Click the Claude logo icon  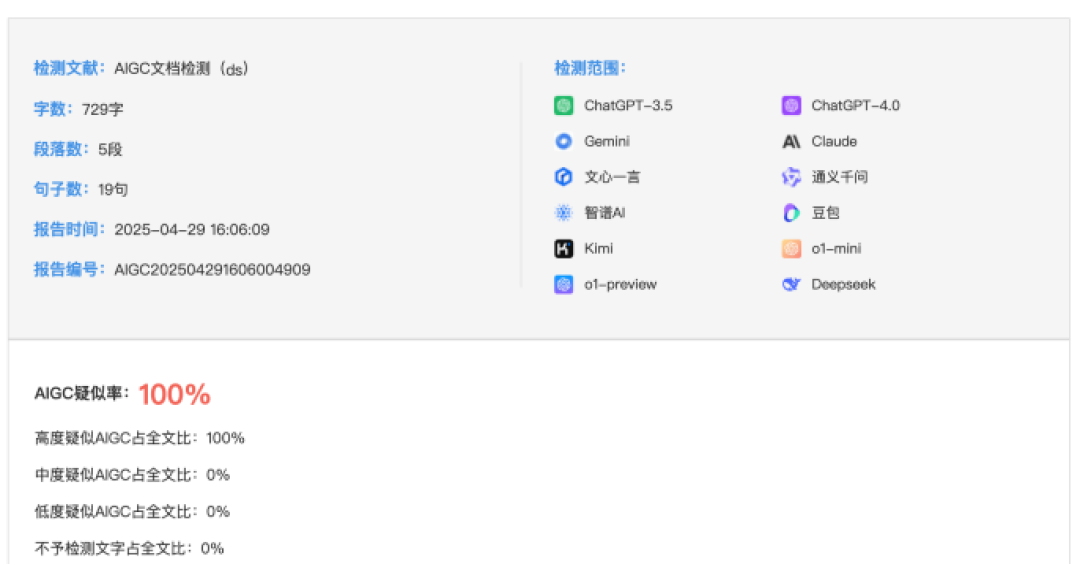(x=791, y=141)
